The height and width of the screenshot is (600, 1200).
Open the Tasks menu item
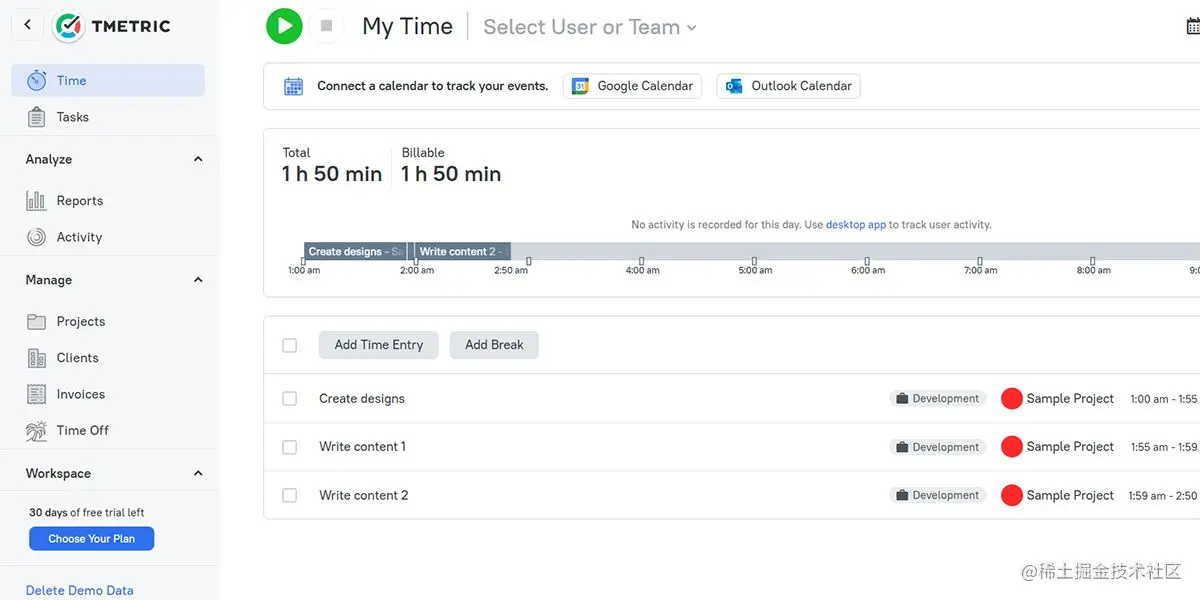click(72, 117)
